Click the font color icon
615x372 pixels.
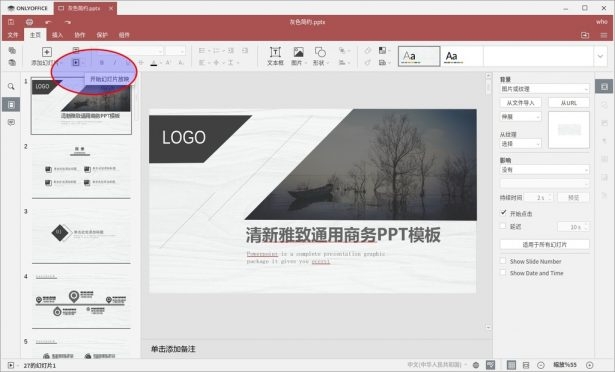[154, 63]
